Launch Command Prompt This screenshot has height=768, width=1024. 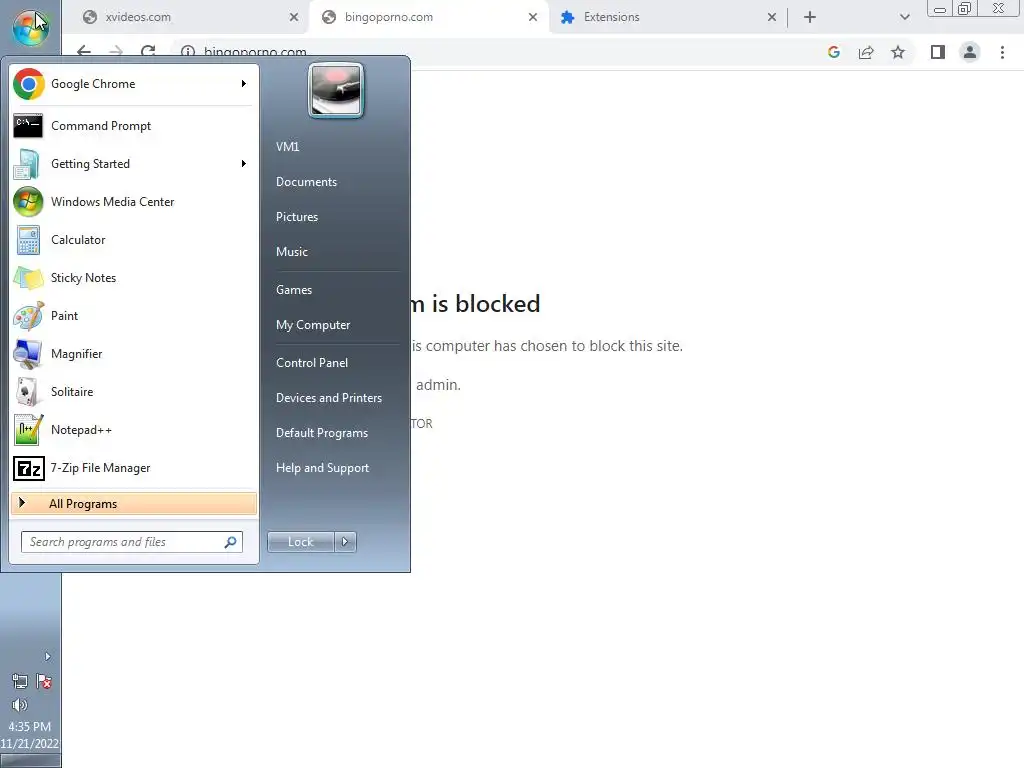134,126
